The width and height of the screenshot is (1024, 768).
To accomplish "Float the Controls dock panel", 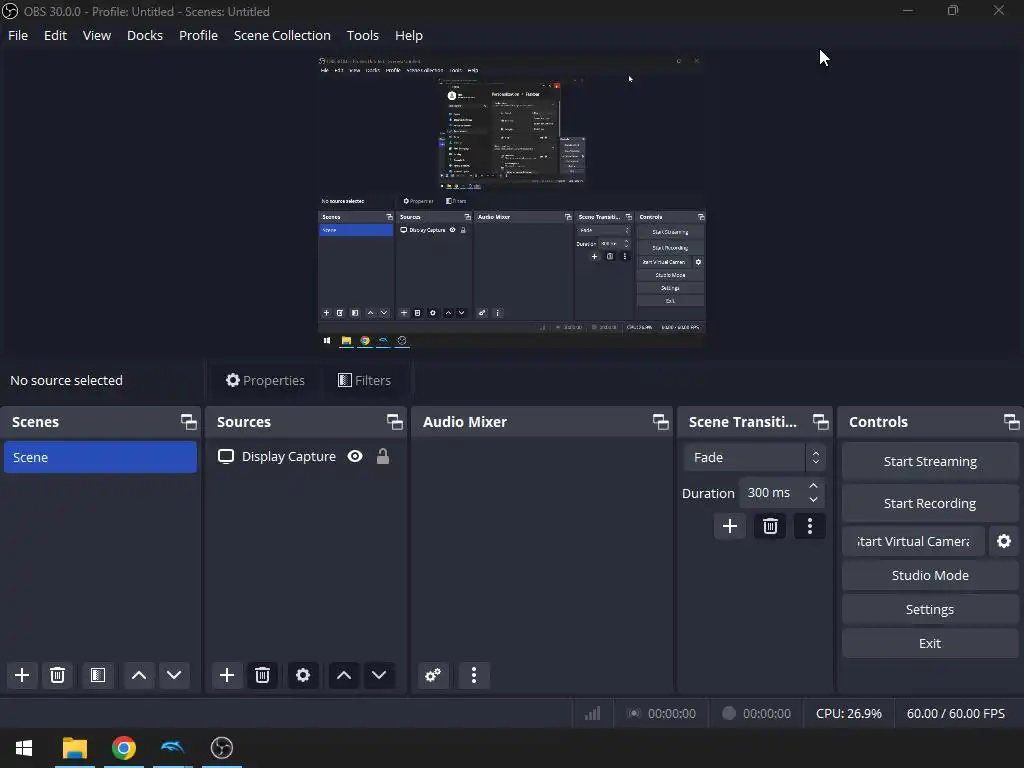I will click(x=1012, y=422).
